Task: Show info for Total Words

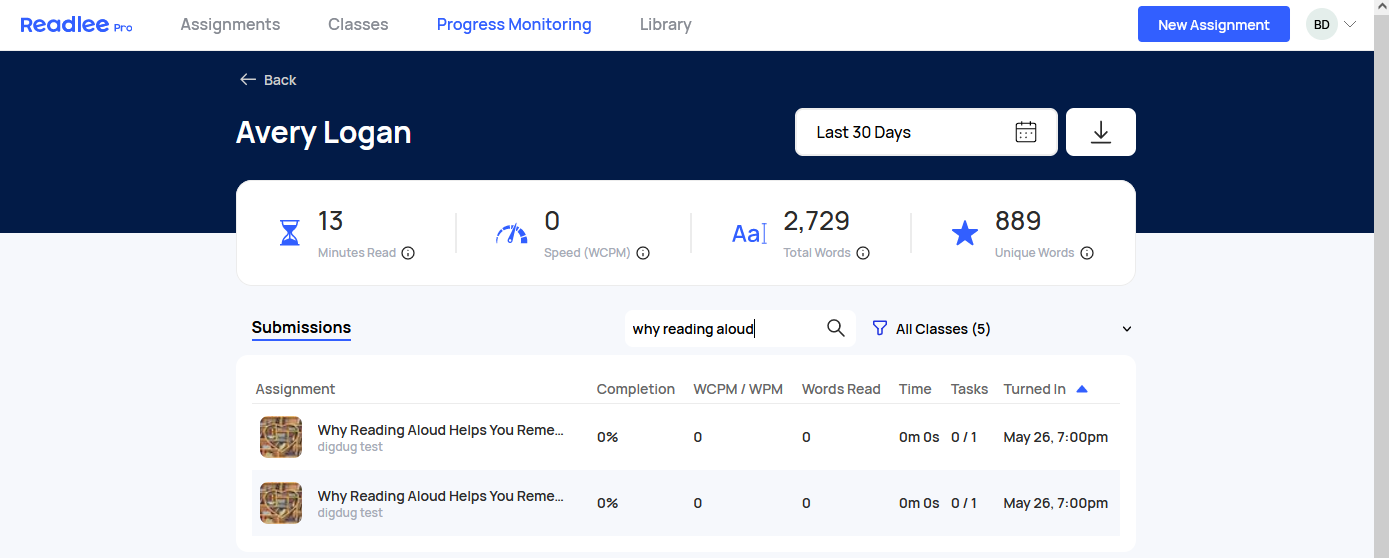Action: [x=863, y=253]
